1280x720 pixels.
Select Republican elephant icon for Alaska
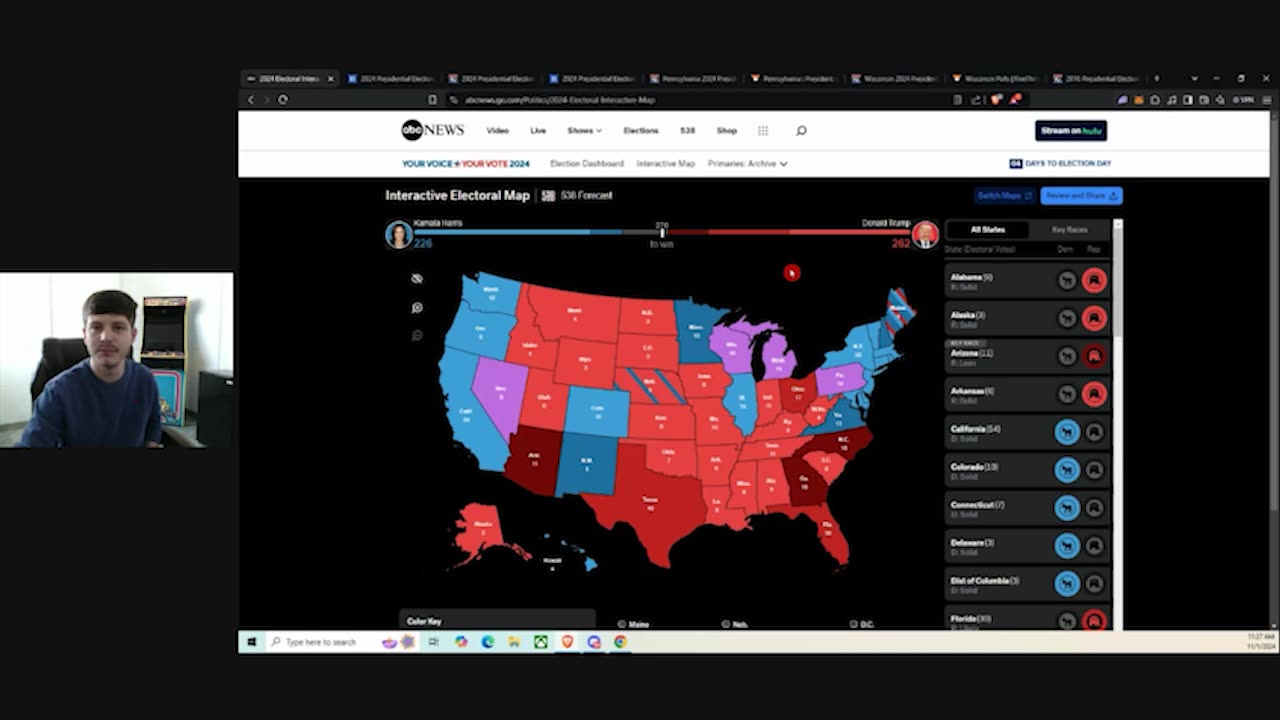tap(1094, 318)
